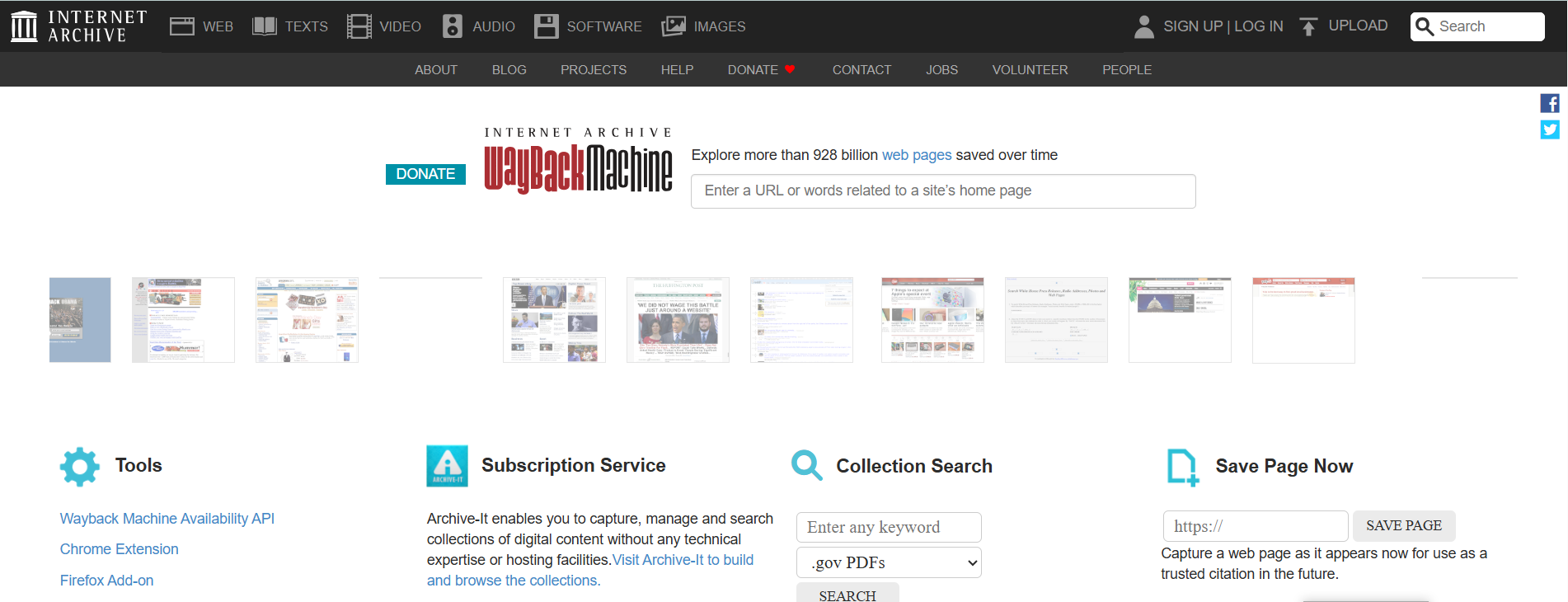
Task: Click the SAVE PAGE button
Action: click(x=1404, y=525)
